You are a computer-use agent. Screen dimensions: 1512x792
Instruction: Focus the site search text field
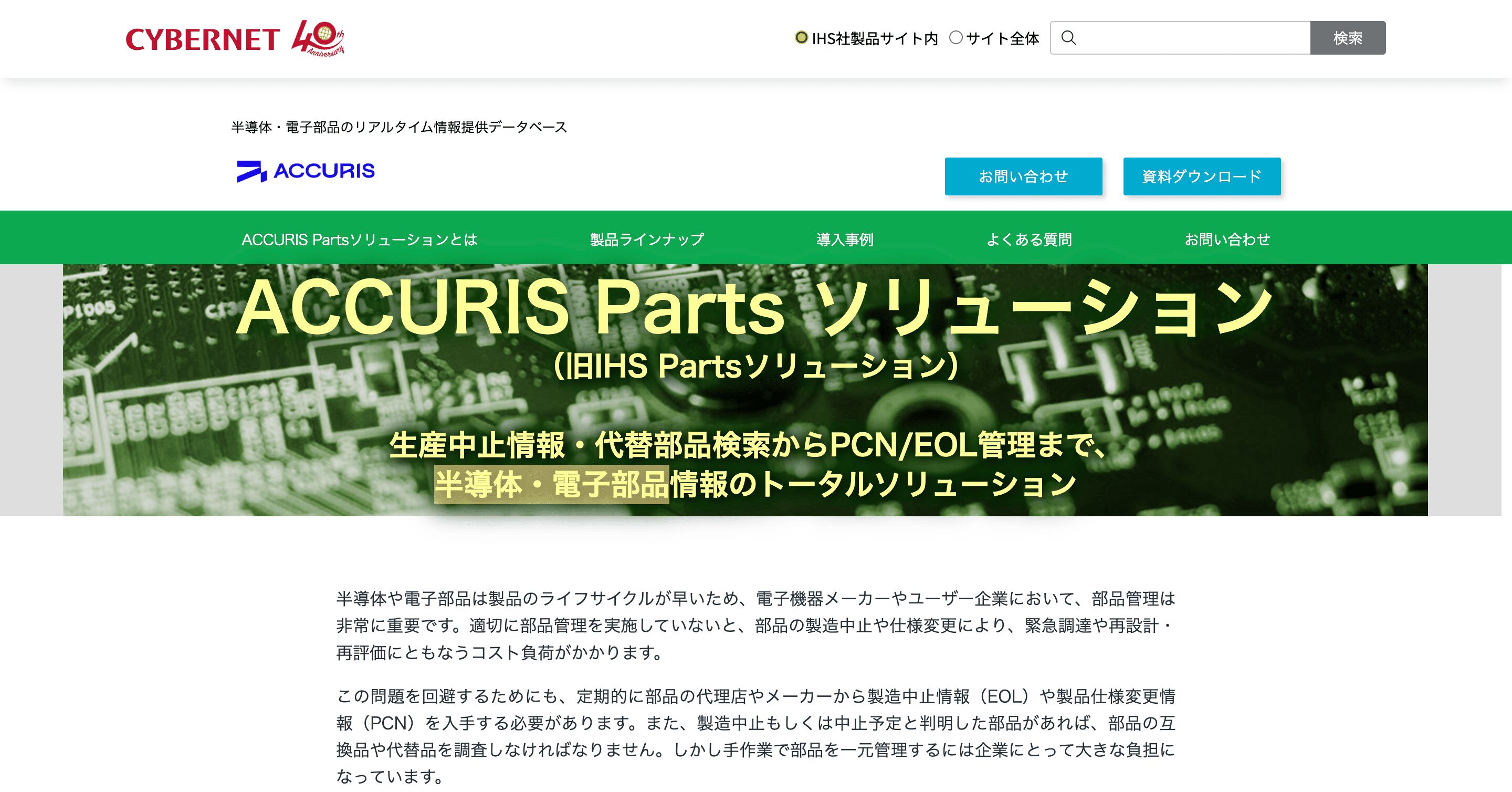1180,38
